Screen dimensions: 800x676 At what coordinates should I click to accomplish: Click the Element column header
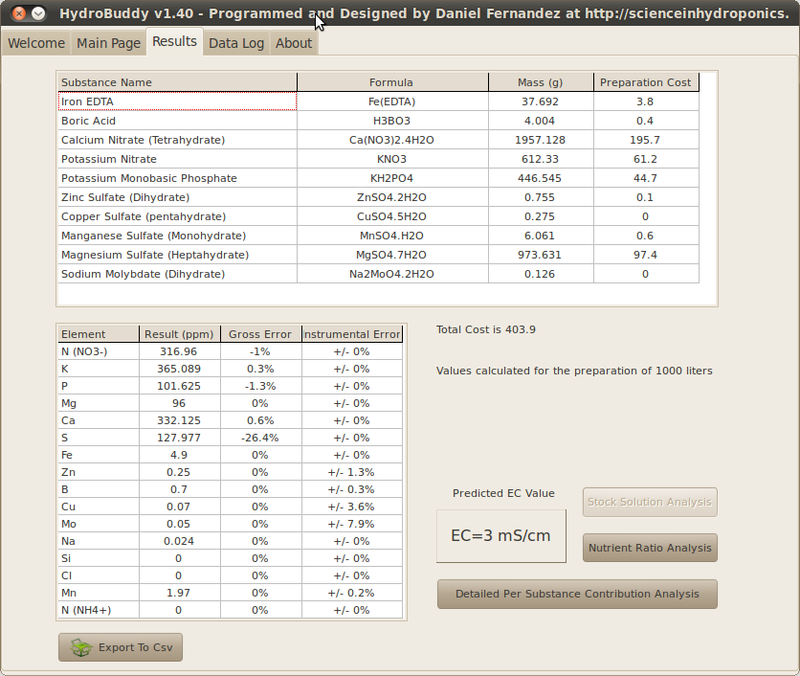pos(98,334)
